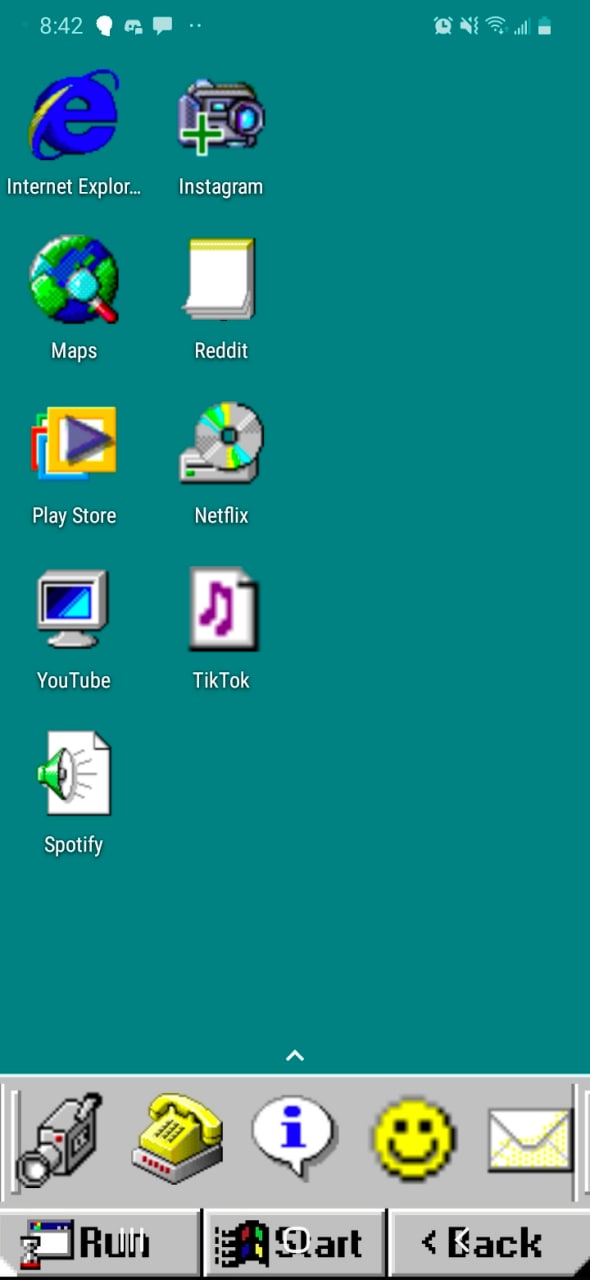
Task: Launch Instagram from the home screen
Action: [221, 115]
